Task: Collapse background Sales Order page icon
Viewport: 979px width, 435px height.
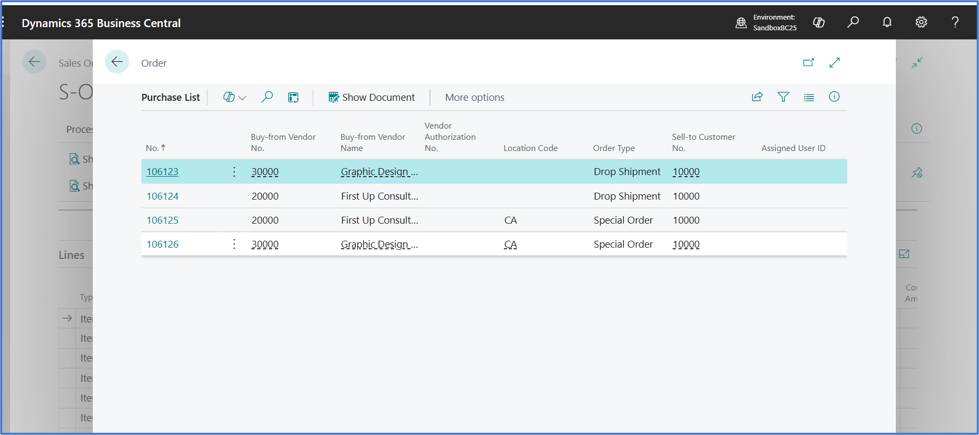Action: pos(917,62)
